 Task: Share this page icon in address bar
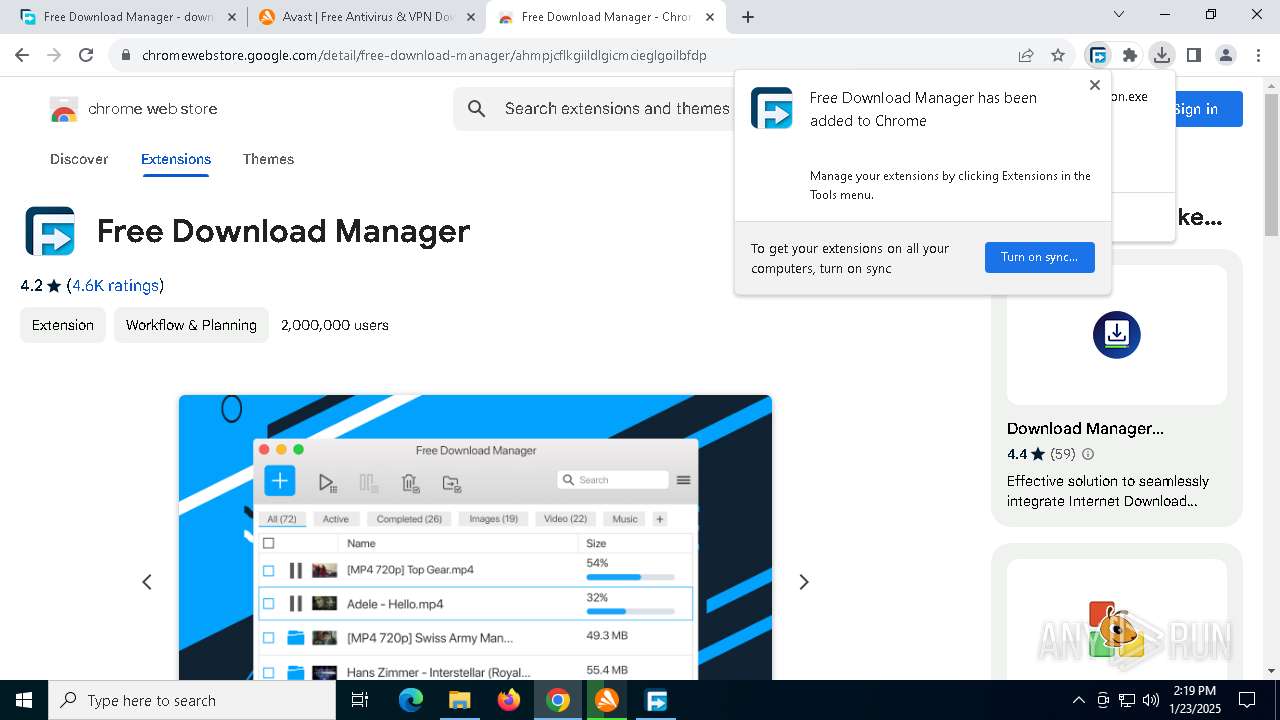coord(1026,55)
